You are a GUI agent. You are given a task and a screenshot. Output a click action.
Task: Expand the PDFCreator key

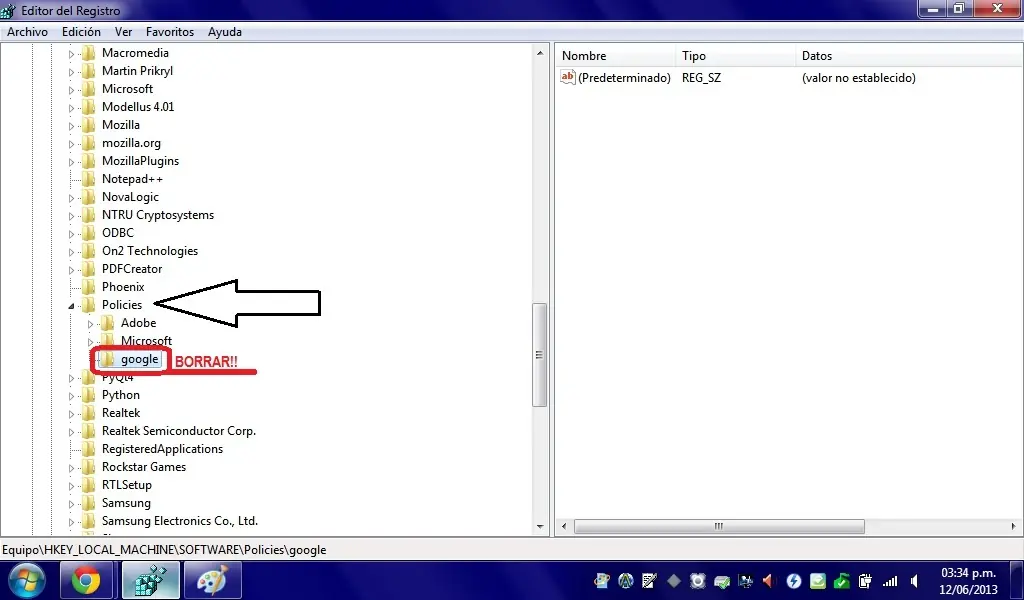pyautogui.click(x=71, y=269)
